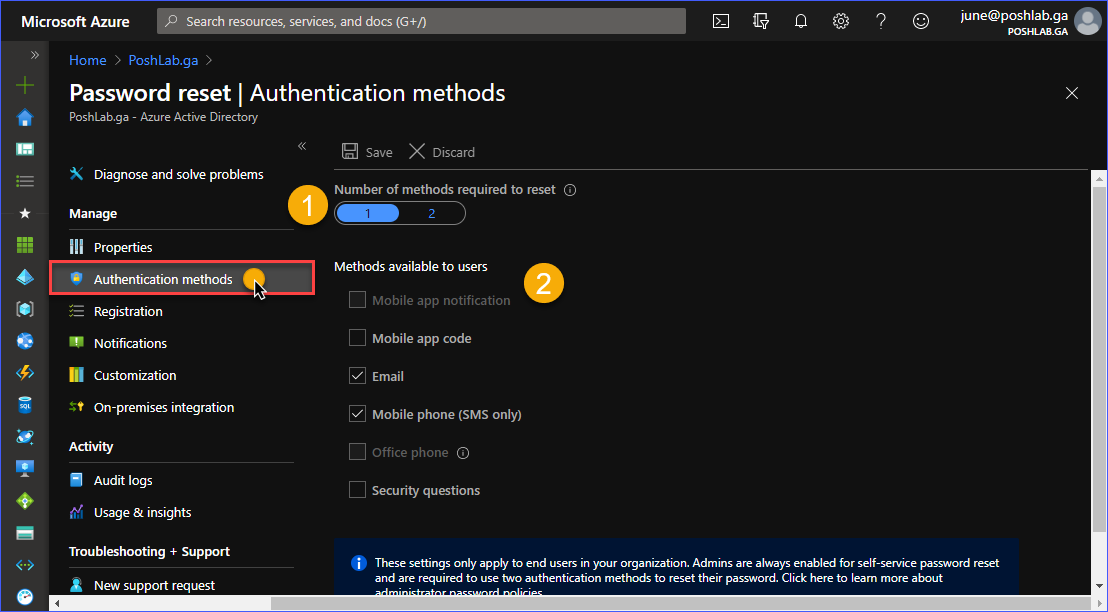Open the Cosmos DB planet icon
The width and height of the screenshot is (1108, 612).
[x=25, y=437]
